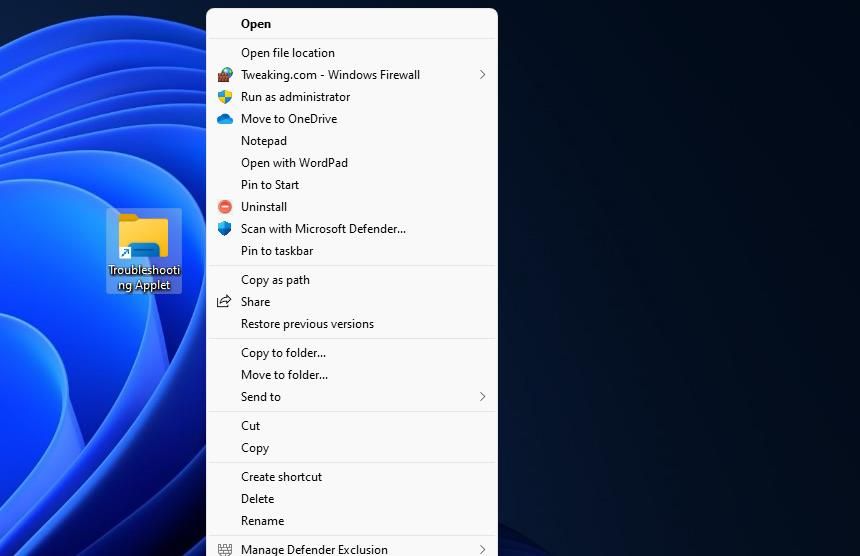Choose Pin to Start
The height and width of the screenshot is (556, 860).
pyautogui.click(x=352, y=185)
